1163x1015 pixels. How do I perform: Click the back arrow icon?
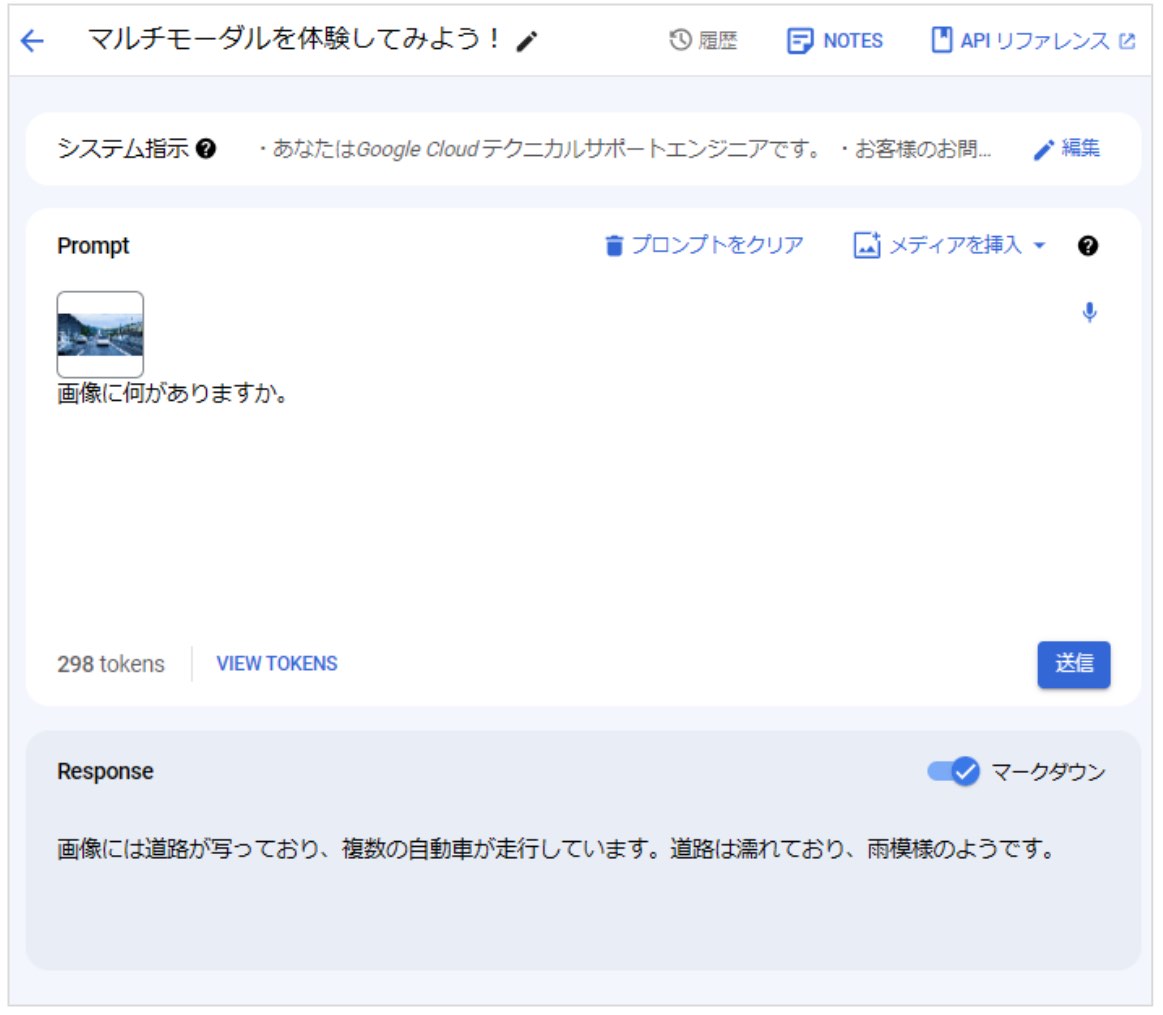[32, 41]
